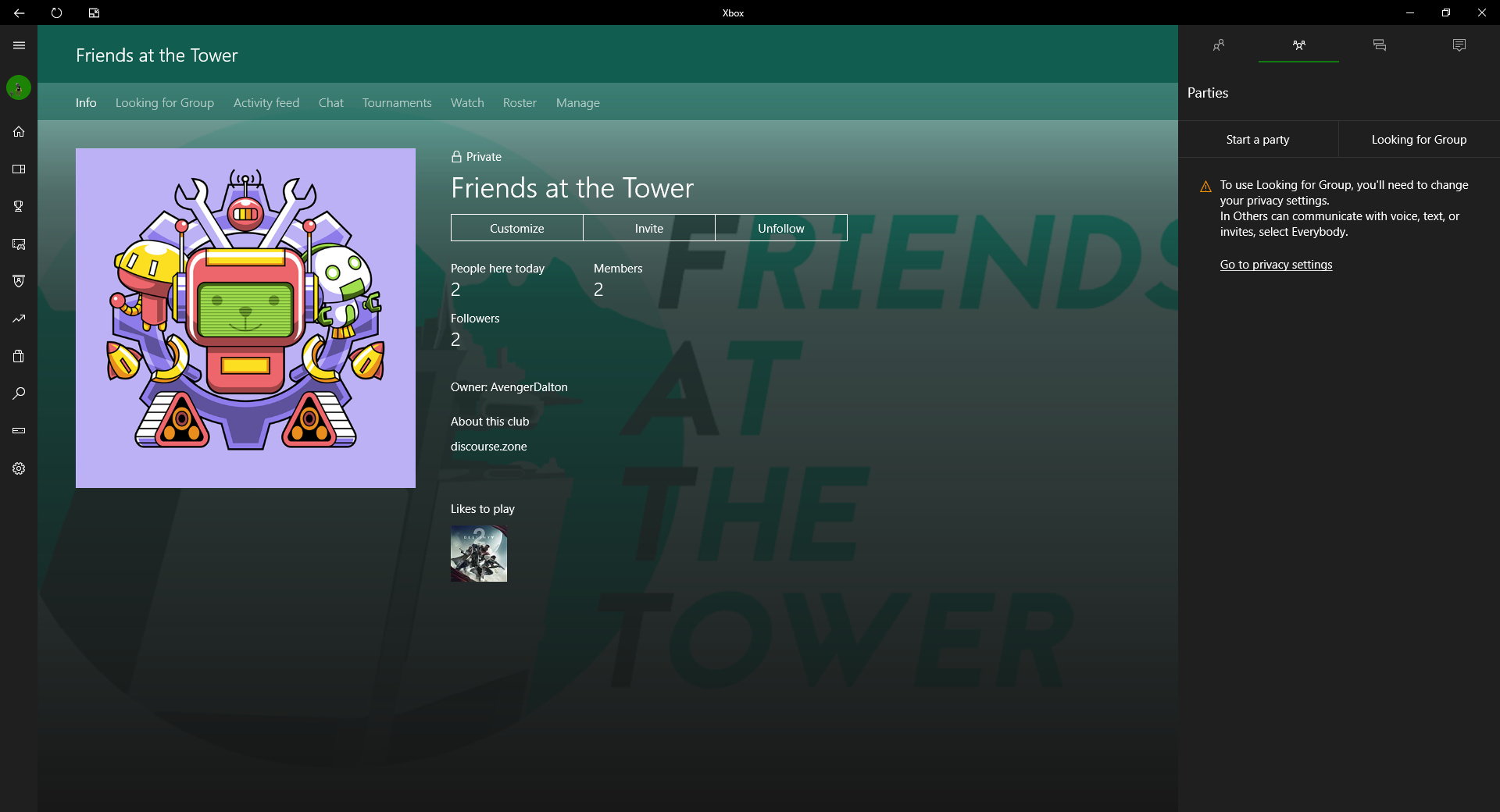Open the Notifications panel icon

pos(1459,45)
